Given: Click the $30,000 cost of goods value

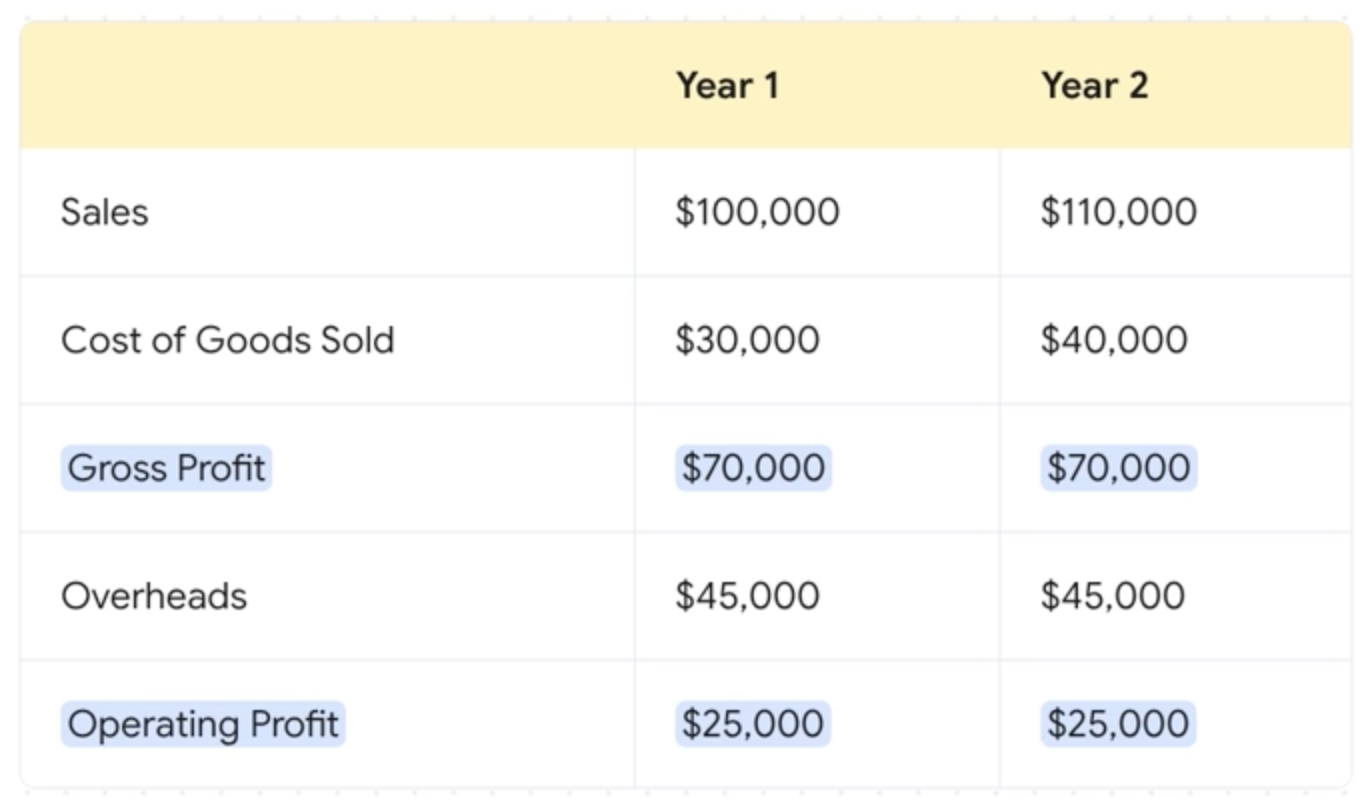Looking at the screenshot, I should [x=747, y=340].
